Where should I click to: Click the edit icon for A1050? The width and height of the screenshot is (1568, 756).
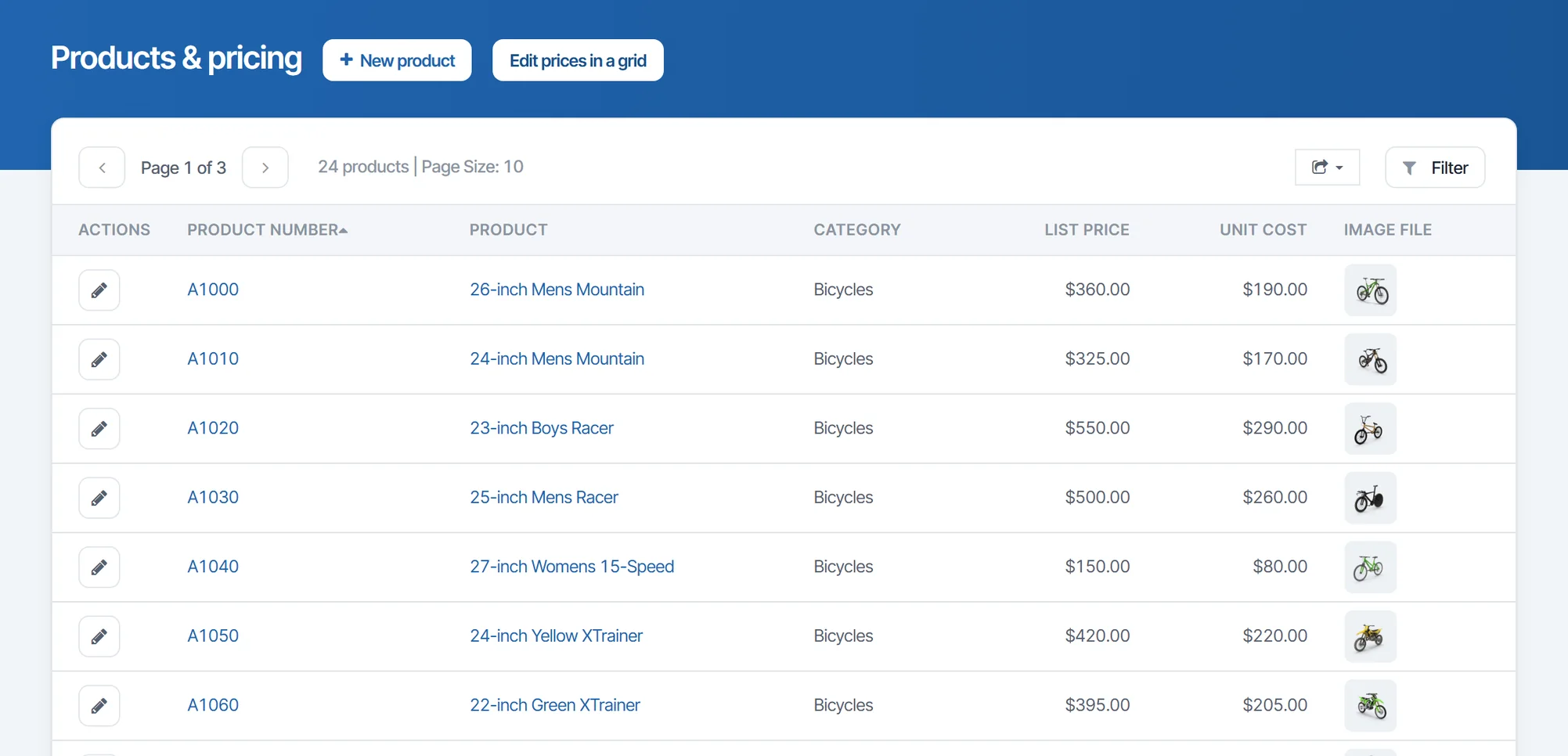(x=99, y=636)
